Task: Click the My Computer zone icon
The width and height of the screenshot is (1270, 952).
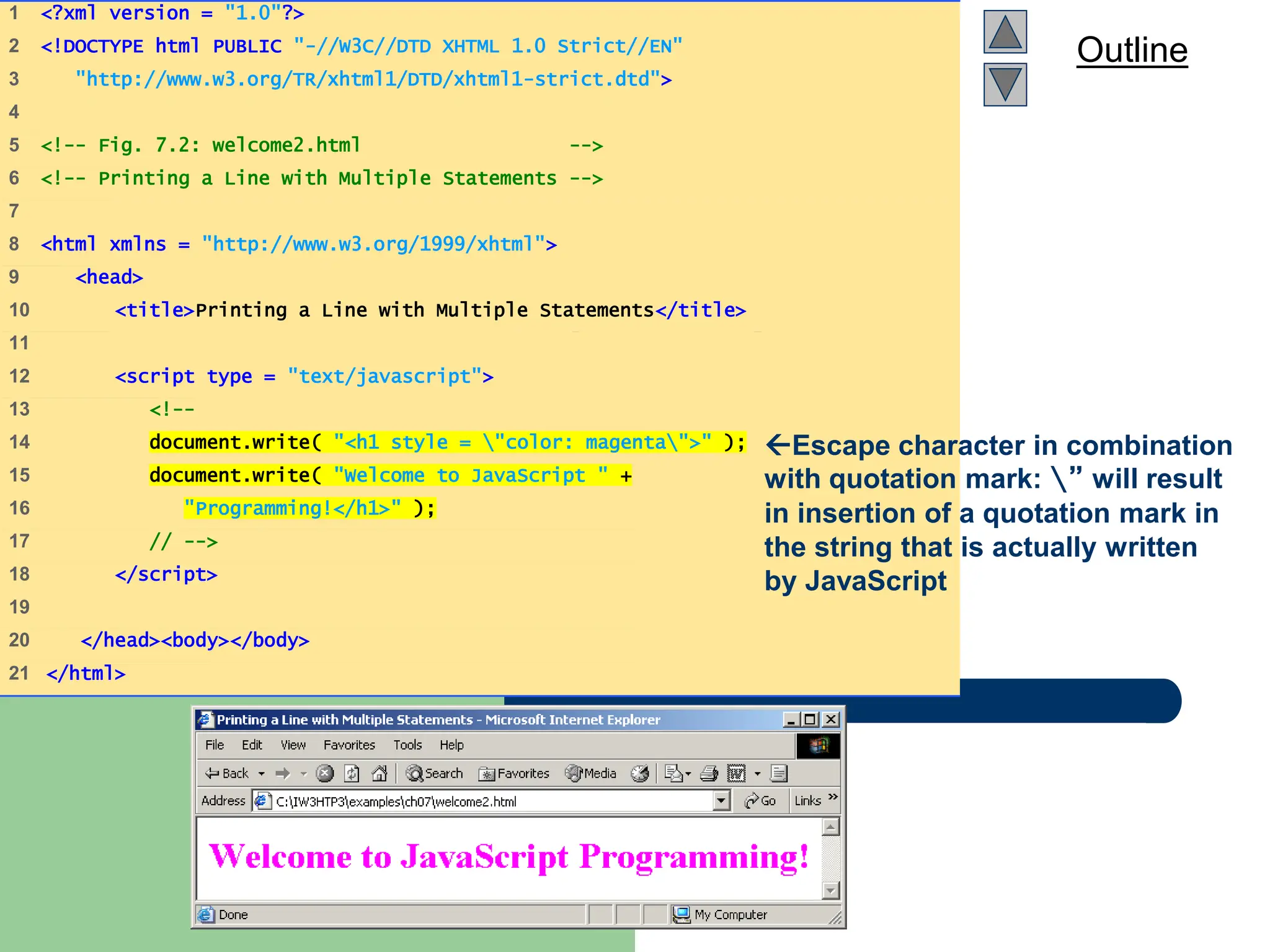Action: 682,914
